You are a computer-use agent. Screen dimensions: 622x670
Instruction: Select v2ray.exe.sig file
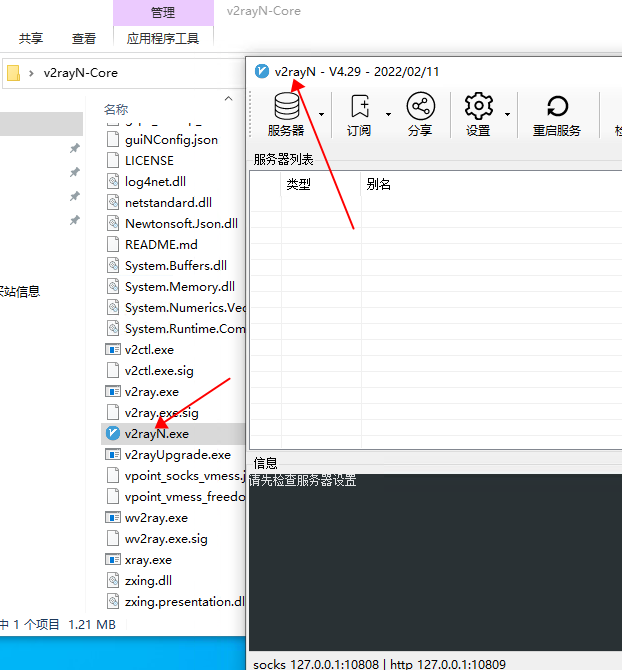161,412
